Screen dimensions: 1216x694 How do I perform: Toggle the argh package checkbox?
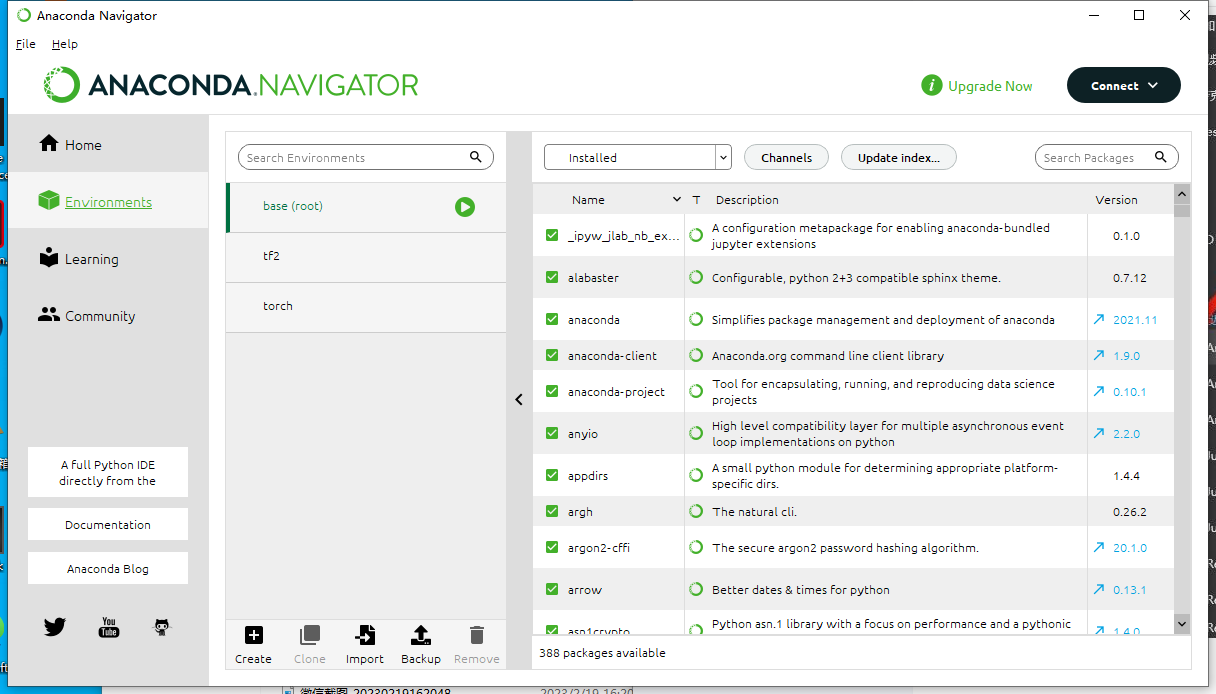552,512
